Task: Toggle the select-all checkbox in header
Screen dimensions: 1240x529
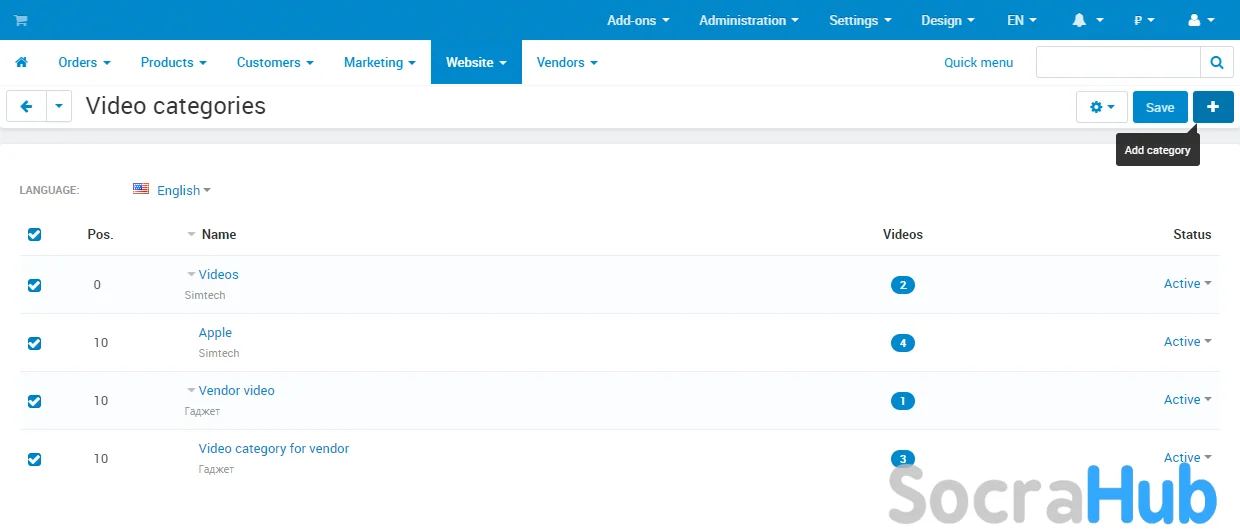Action: (x=35, y=234)
